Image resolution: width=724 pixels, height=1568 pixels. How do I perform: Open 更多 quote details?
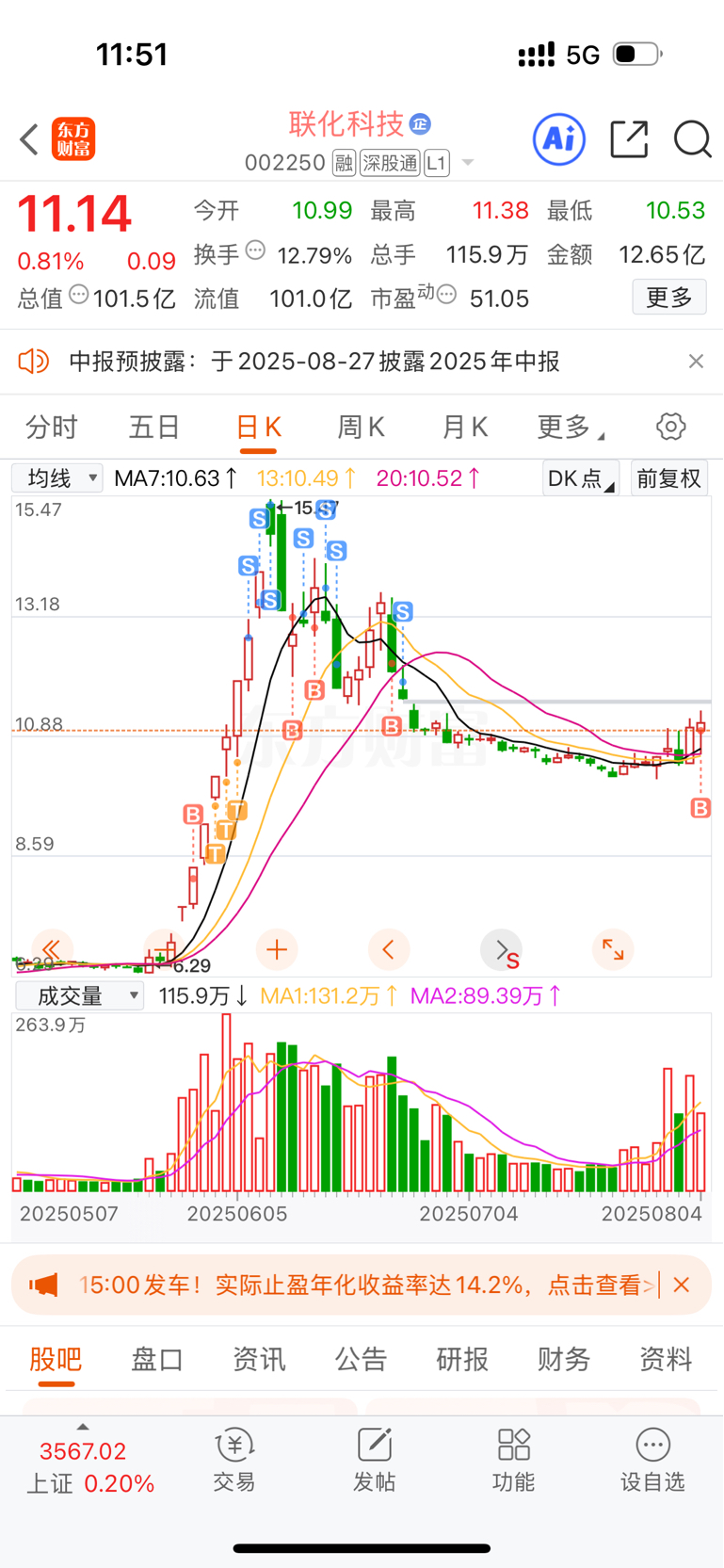click(669, 298)
